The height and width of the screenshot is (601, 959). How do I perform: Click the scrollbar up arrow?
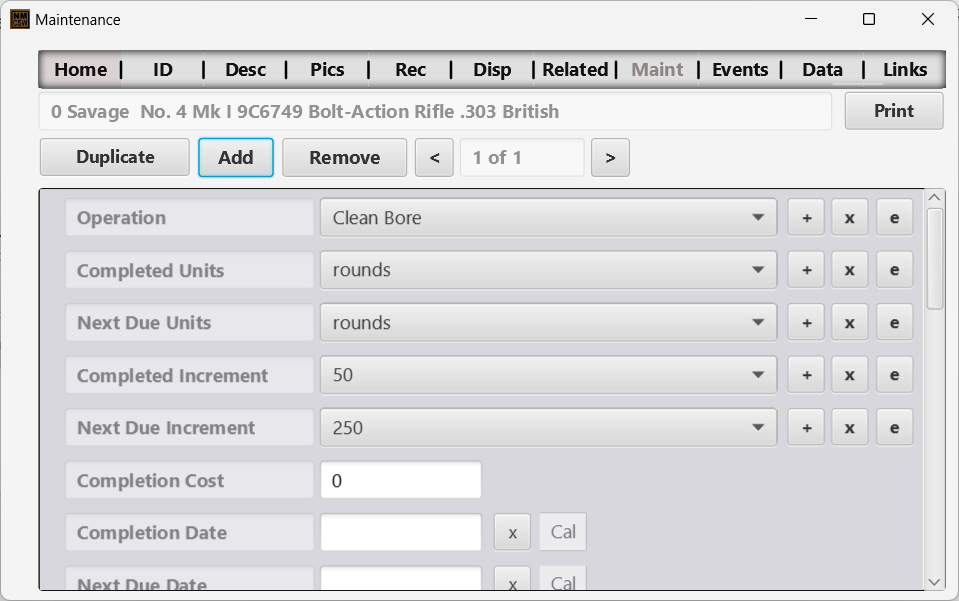click(x=934, y=197)
